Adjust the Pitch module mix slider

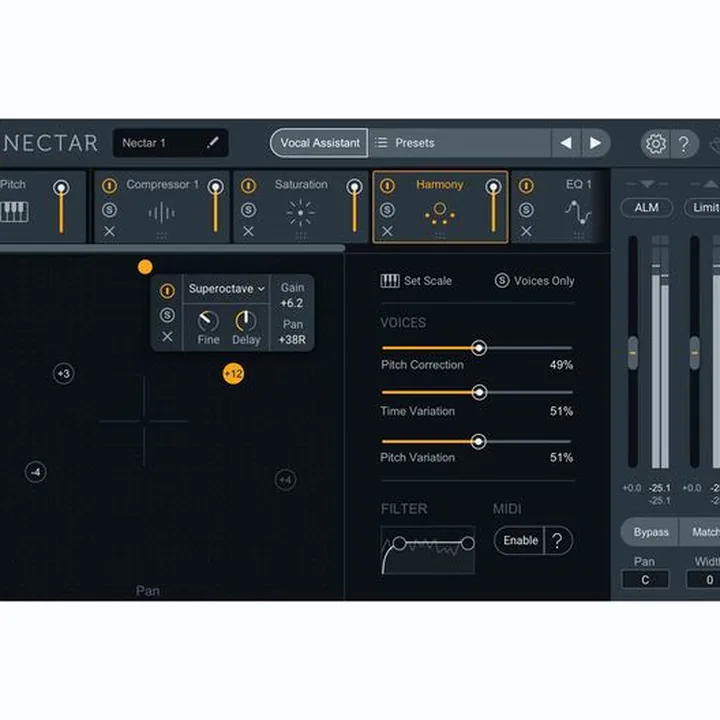[x=61, y=207]
